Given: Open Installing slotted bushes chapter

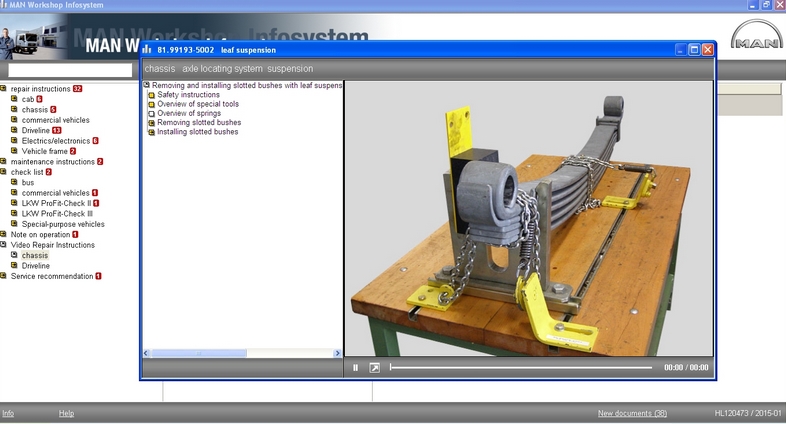Looking at the screenshot, I should (x=198, y=132).
